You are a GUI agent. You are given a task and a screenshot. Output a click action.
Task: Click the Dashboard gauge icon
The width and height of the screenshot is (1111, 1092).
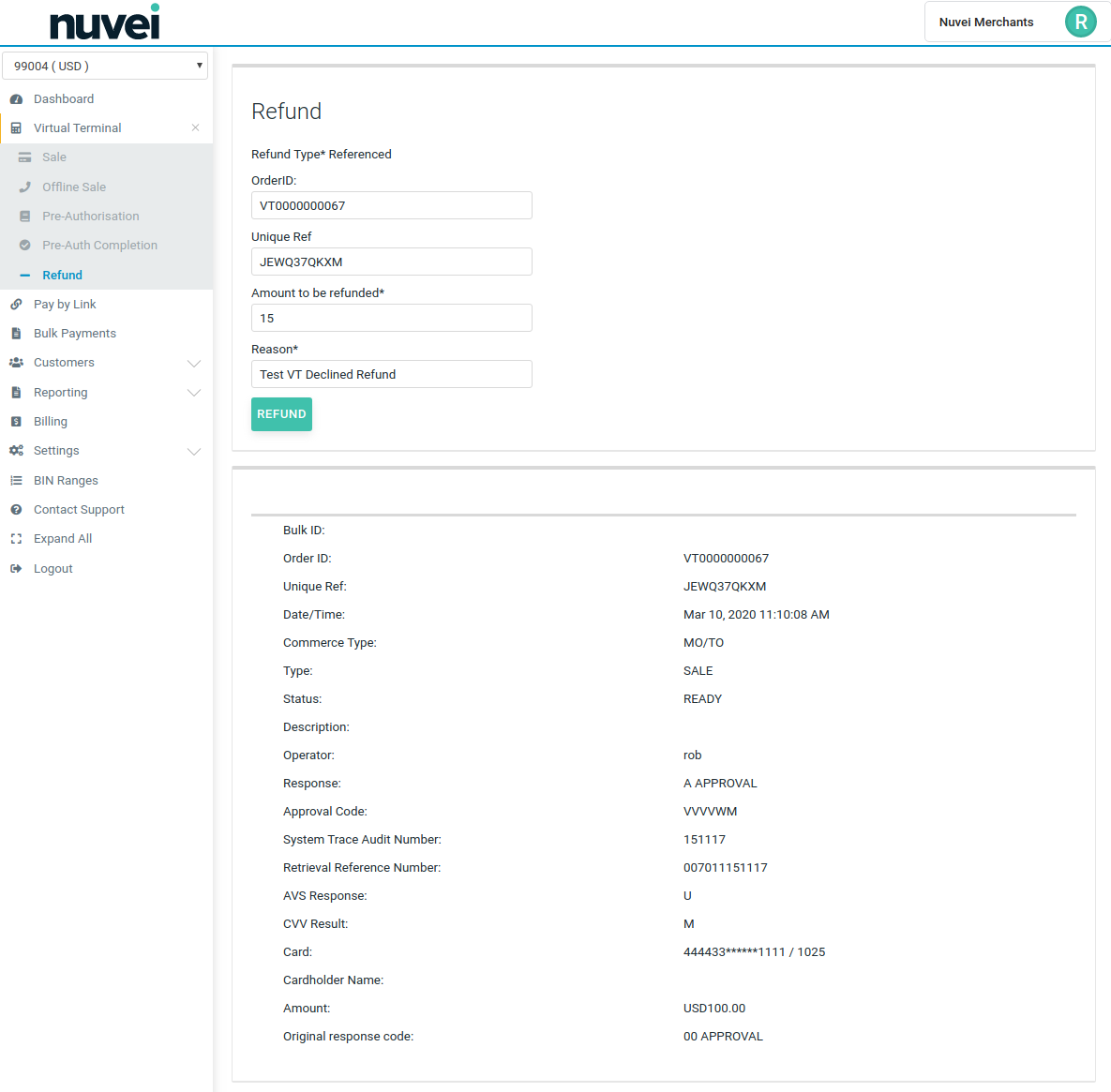pyautogui.click(x=16, y=99)
